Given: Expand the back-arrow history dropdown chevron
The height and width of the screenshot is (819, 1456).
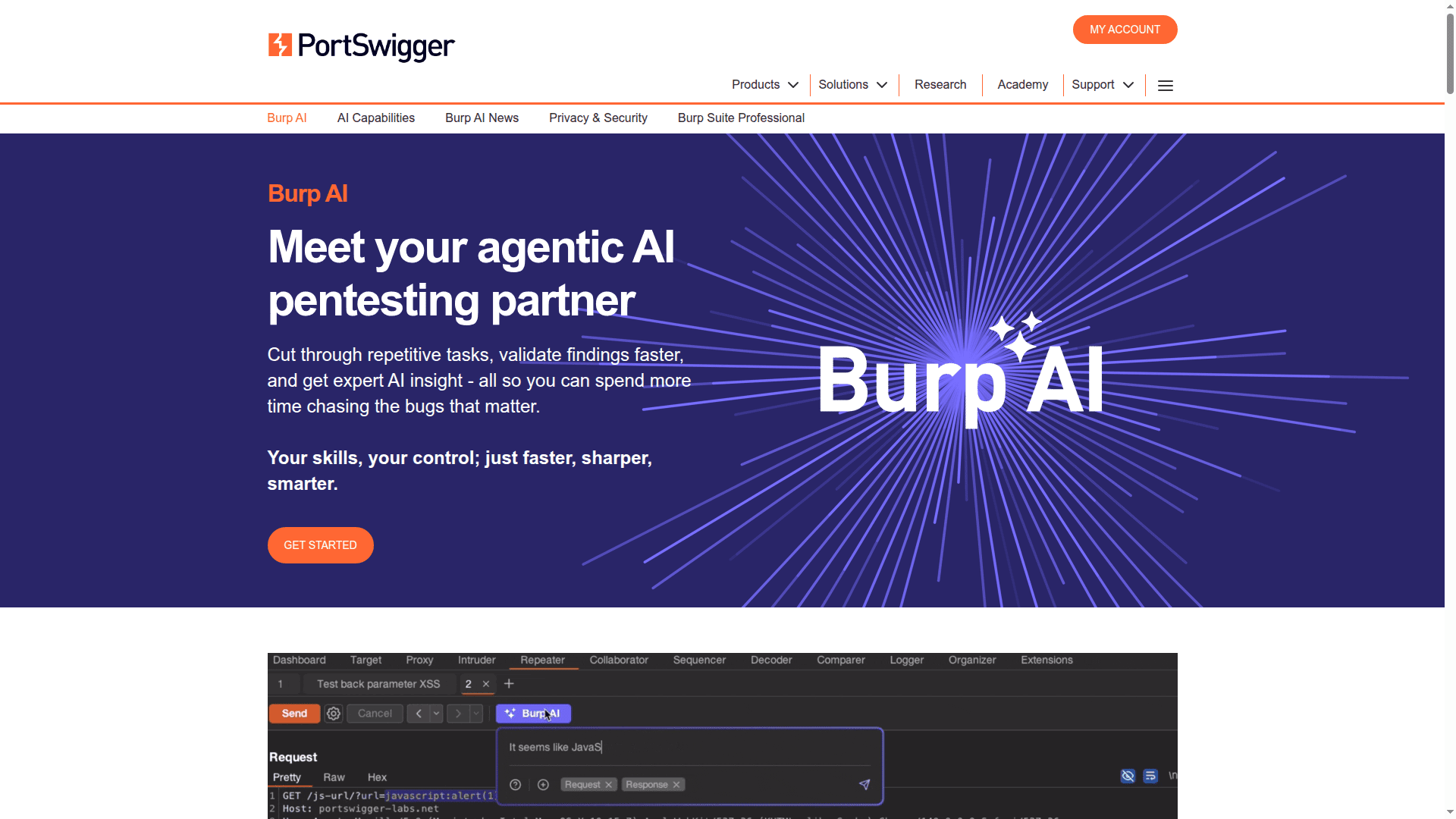Looking at the screenshot, I should [x=435, y=714].
